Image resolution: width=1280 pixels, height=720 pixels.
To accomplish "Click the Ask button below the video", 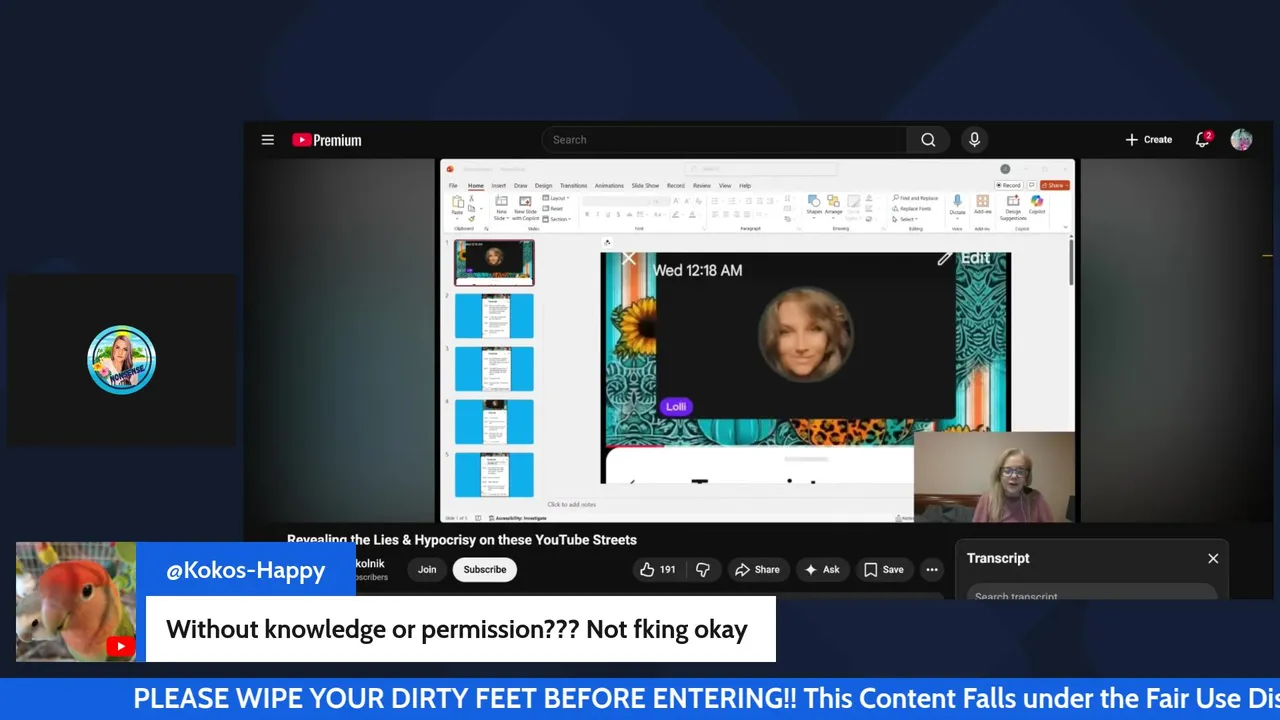I will pyautogui.click(x=821, y=570).
